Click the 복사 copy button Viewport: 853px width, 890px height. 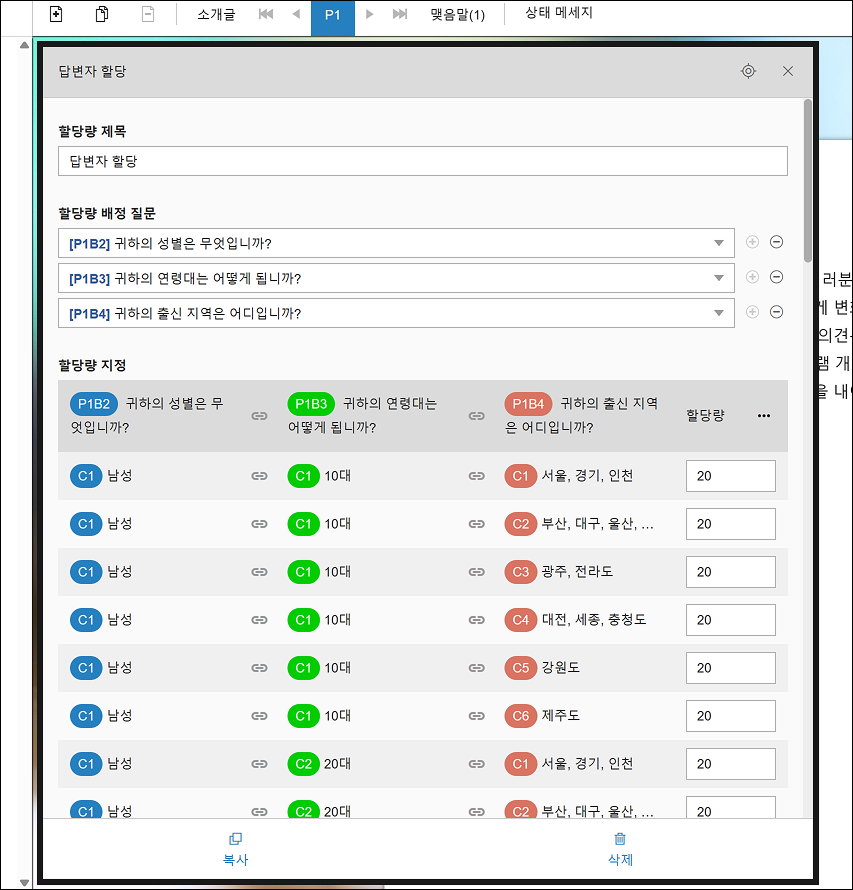236,850
